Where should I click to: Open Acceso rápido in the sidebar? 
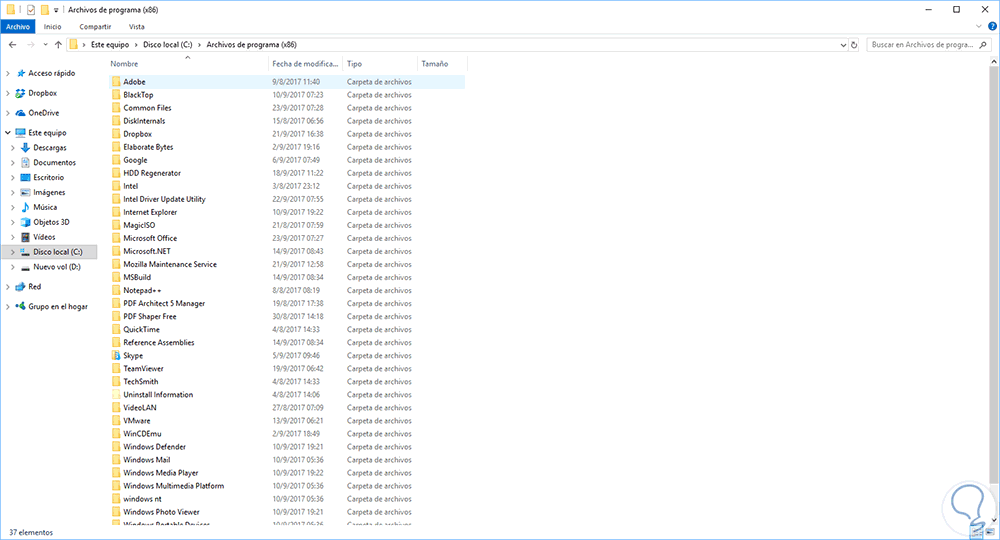pyautogui.click(x=51, y=73)
